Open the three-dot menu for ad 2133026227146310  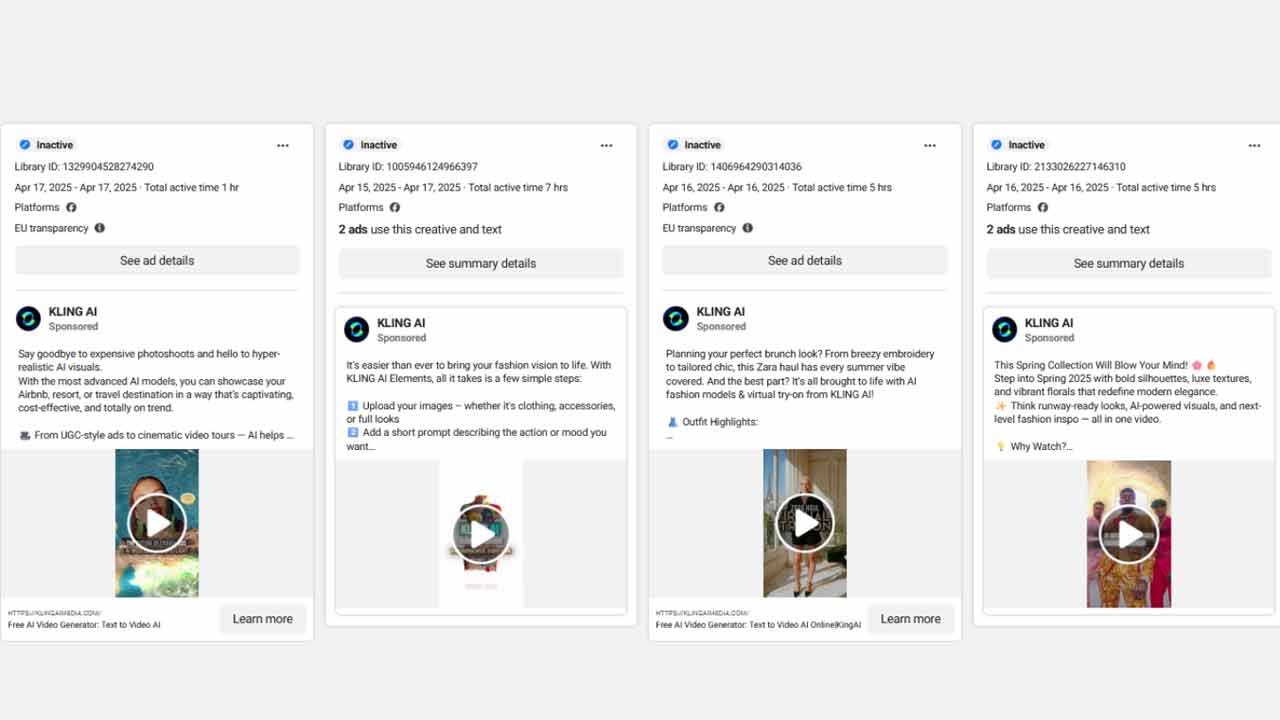[1255, 146]
